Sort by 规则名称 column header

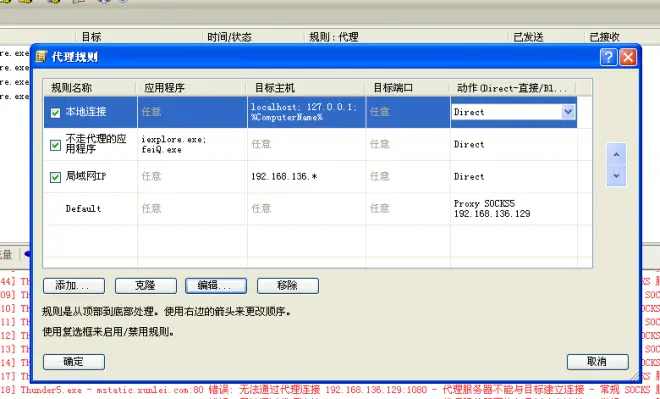[x=90, y=88]
